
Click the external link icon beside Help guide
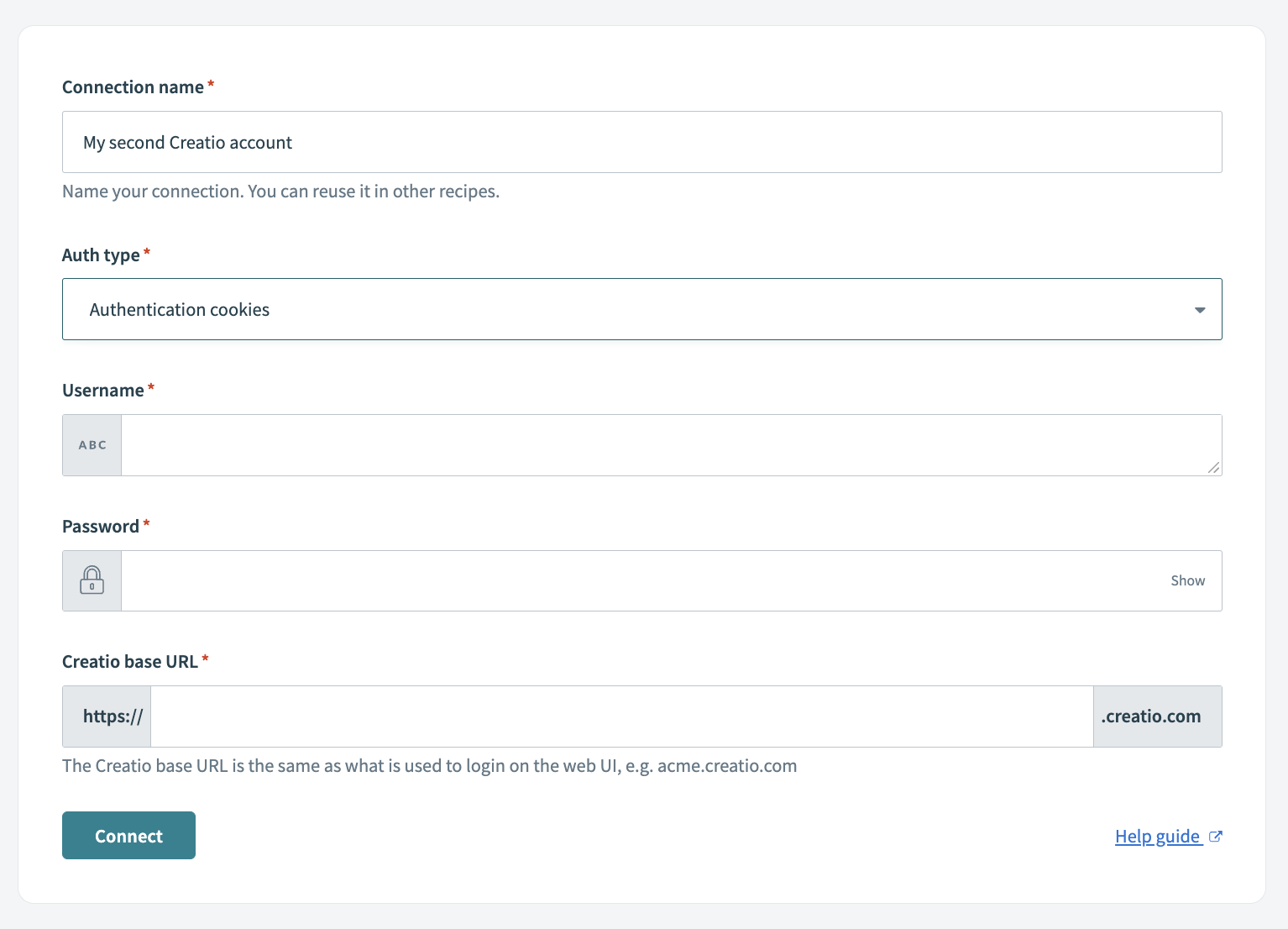1215,836
